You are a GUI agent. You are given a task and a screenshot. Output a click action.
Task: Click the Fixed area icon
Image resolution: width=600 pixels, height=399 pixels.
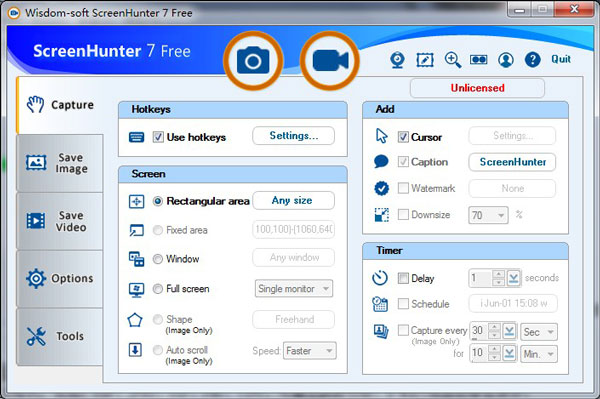coord(137,230)
